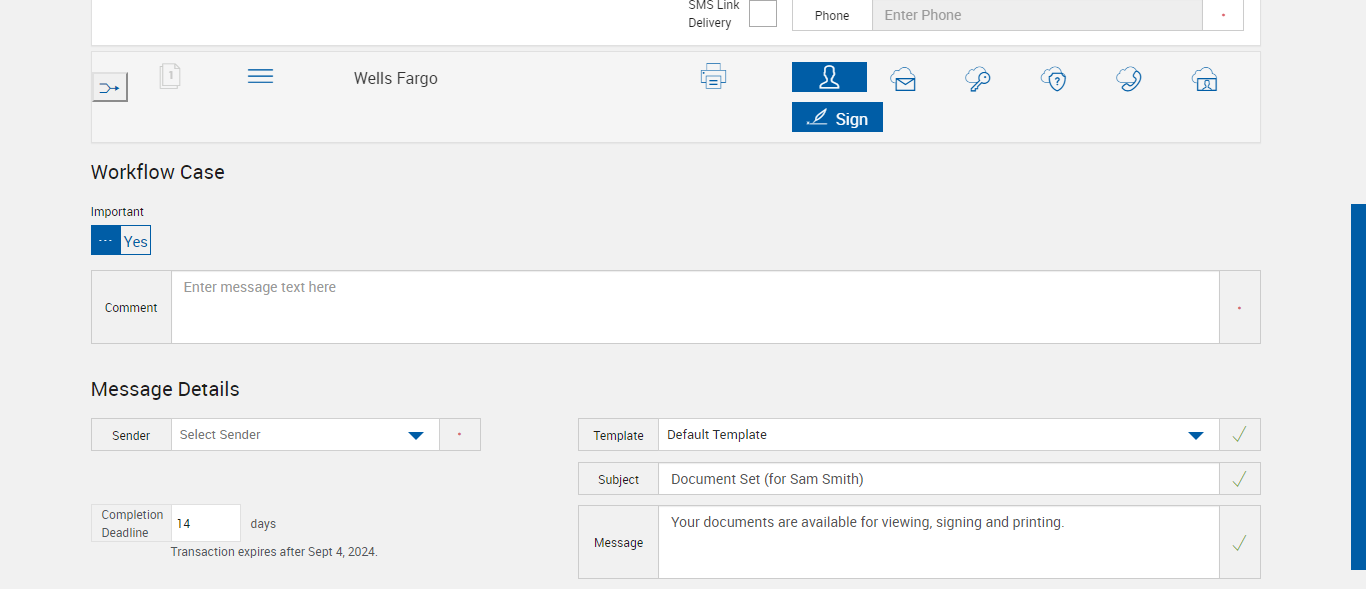The image size is (1366, 589).
Task: Check the SMS Link Delivery checkbox
Action: click(x=763, y=14)
